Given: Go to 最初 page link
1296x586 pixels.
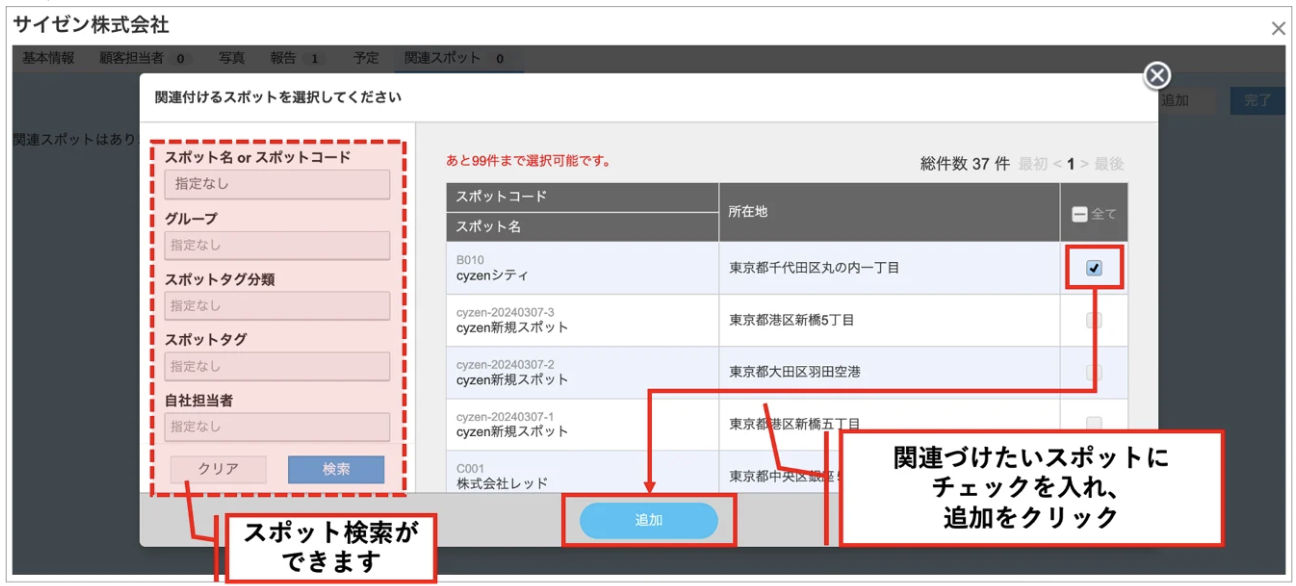Looking at the screenshot, I should 1033,164.
